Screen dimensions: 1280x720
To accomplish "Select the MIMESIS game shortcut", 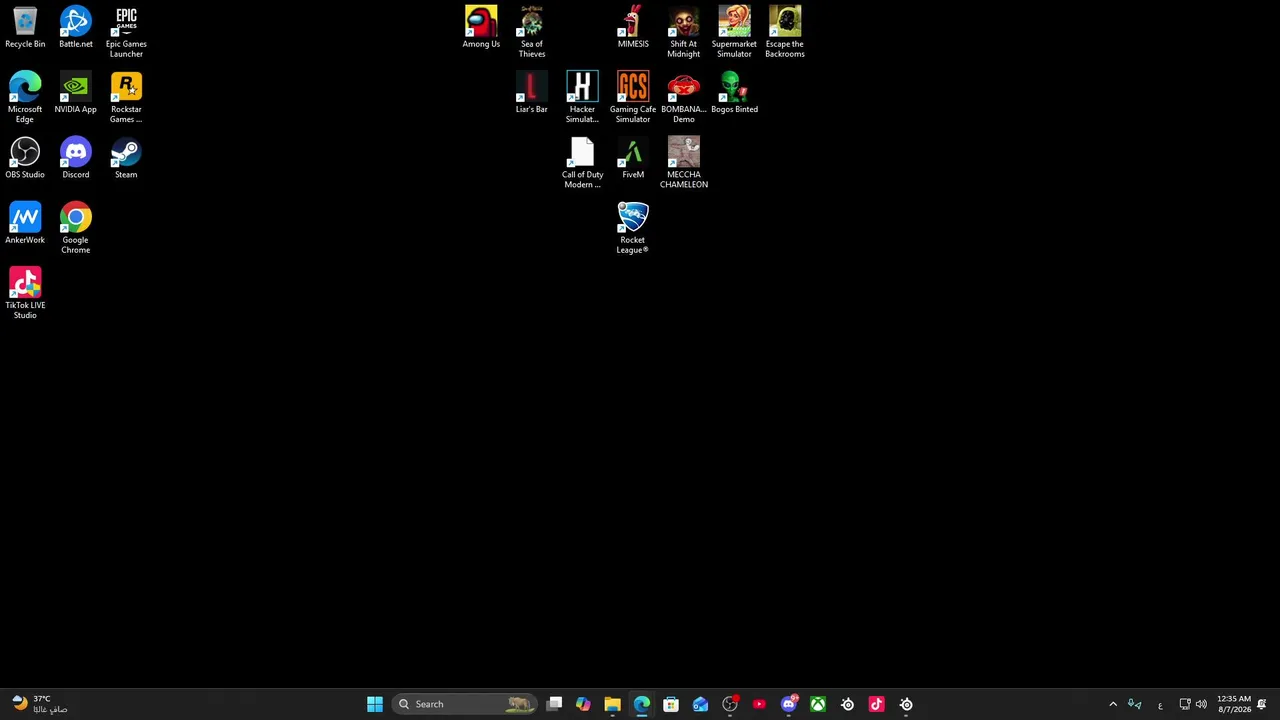I will [633, 28].
